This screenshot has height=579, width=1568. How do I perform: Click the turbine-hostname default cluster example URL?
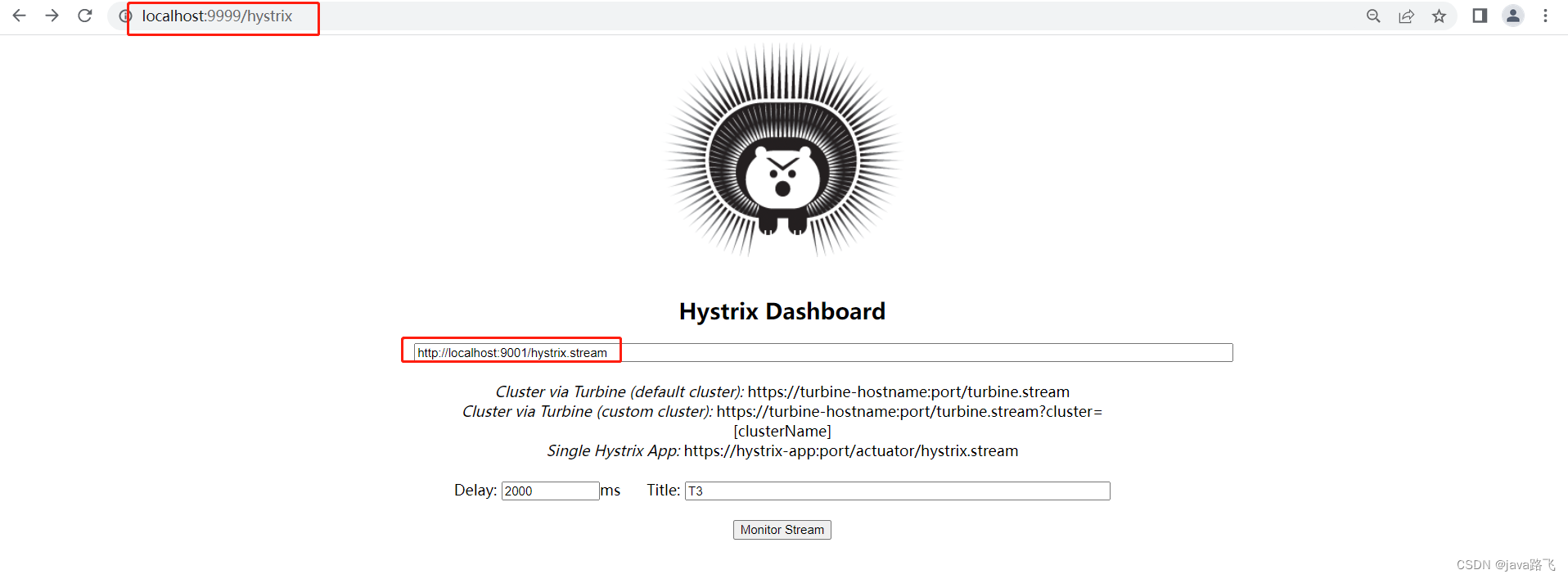908,392
